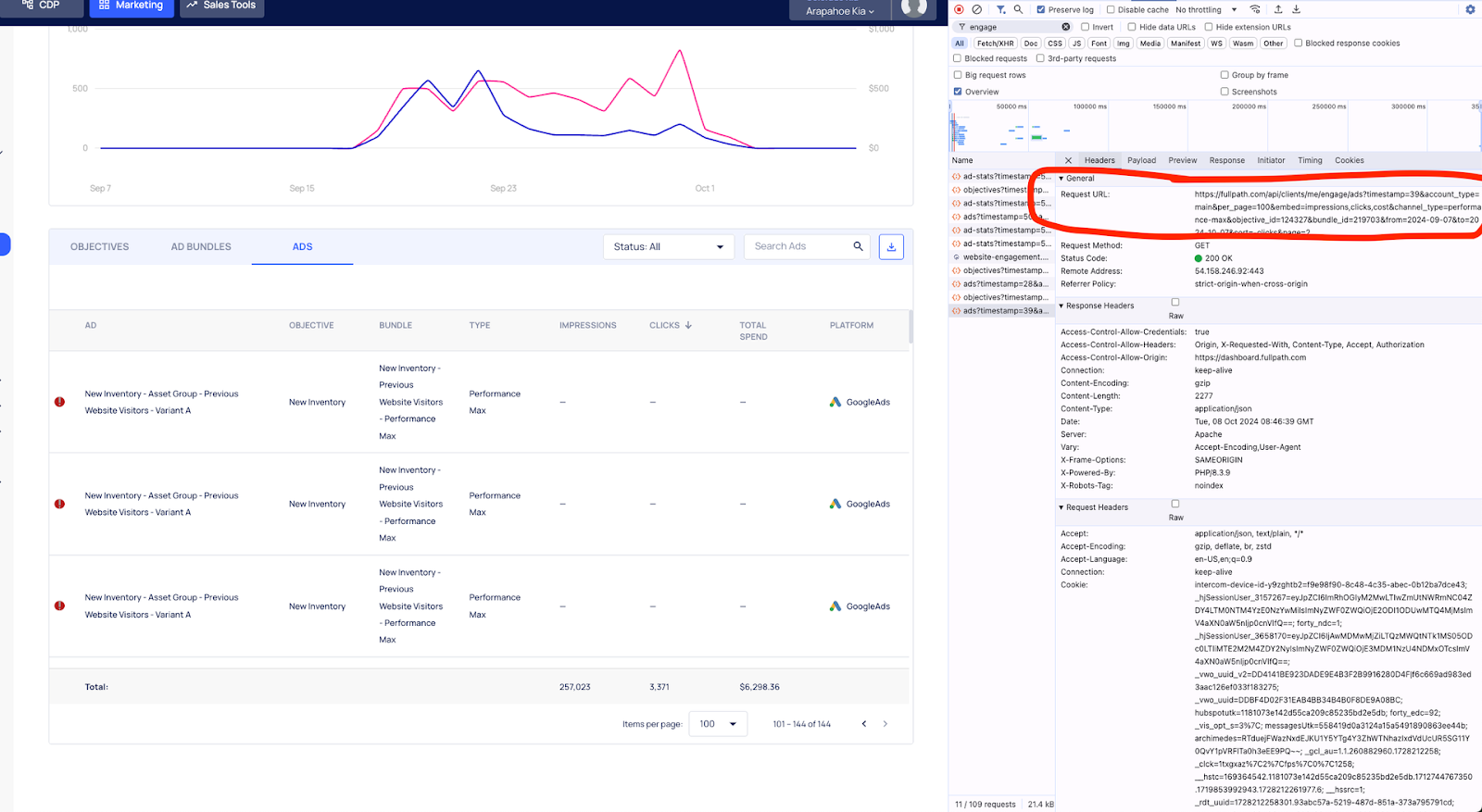Open DevTools network settings gear

click(1470, 9)
